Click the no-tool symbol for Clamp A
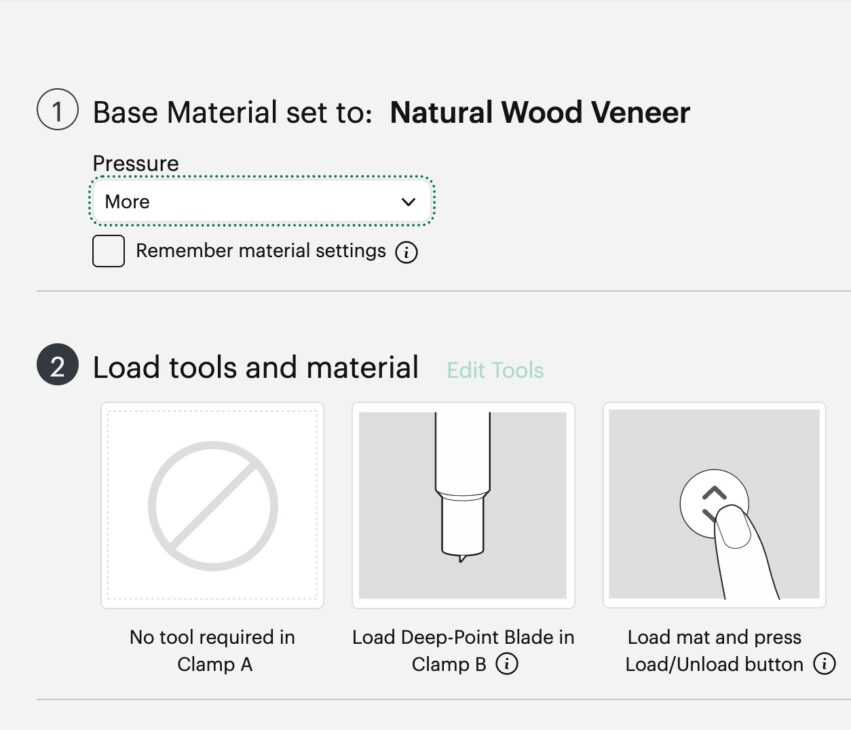Screen dimensions: 851x730 tap(212, 505)
